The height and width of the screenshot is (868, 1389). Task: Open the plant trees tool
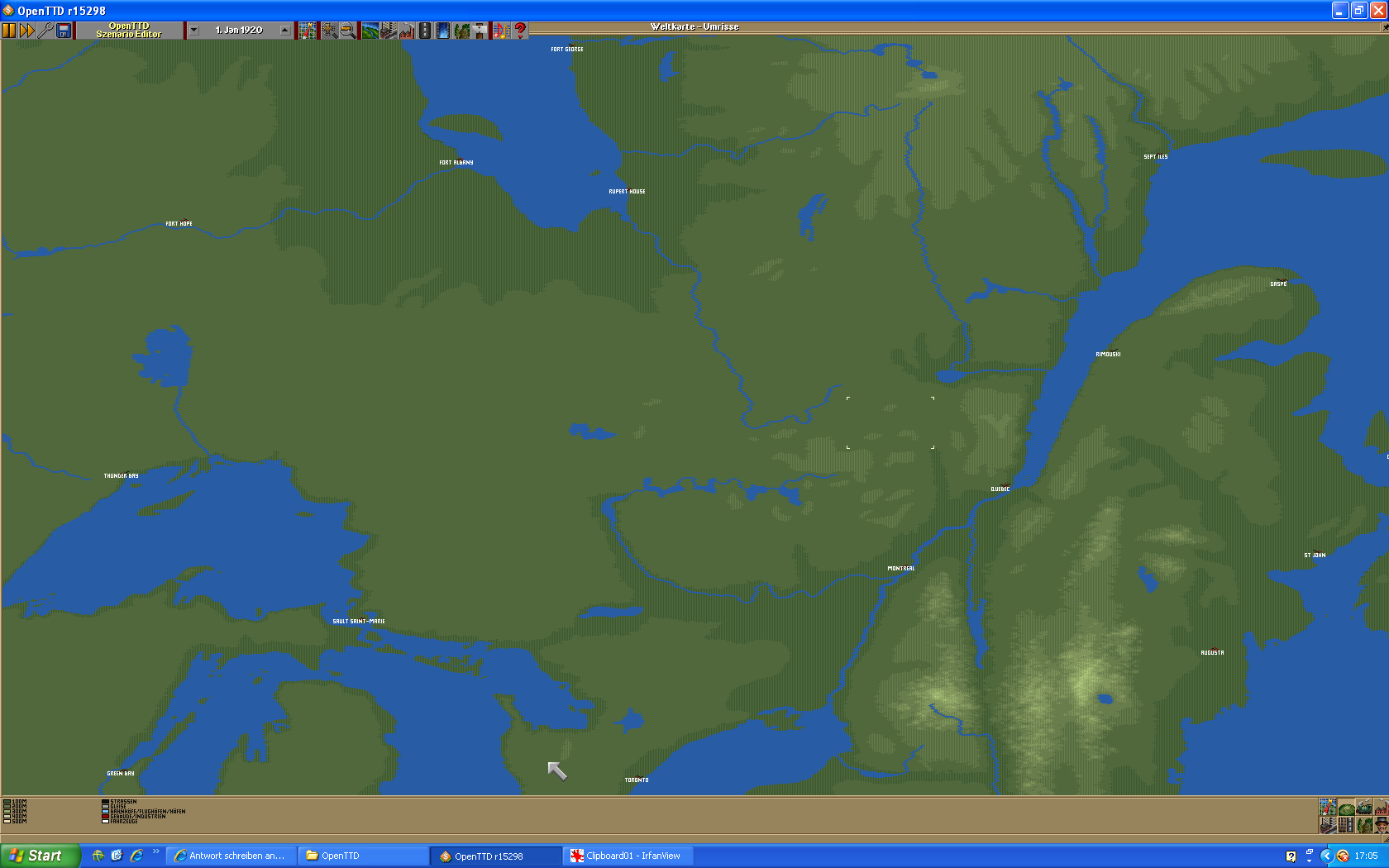pyautogui.click(x=461, y=31)
